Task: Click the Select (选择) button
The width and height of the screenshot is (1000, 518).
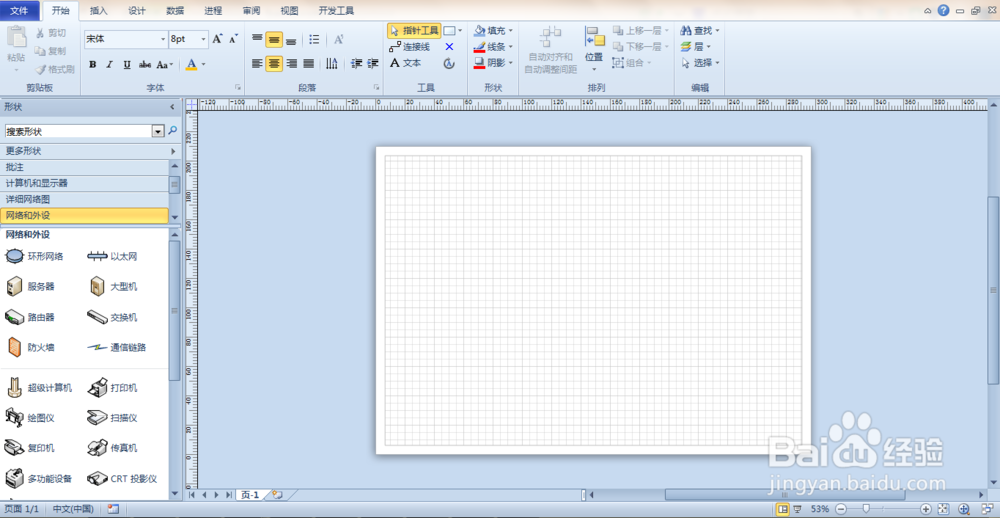Action: pyautogui.click(x=700, y=63)
